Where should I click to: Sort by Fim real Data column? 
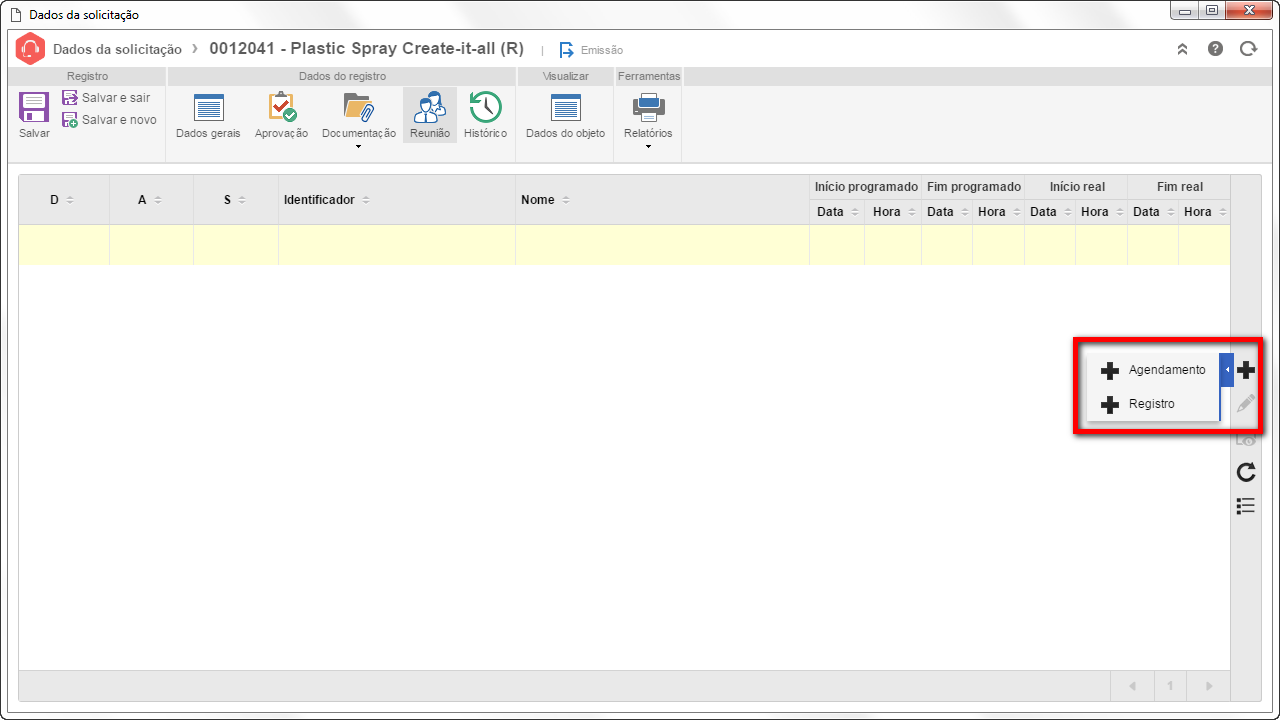point(1153,212)
